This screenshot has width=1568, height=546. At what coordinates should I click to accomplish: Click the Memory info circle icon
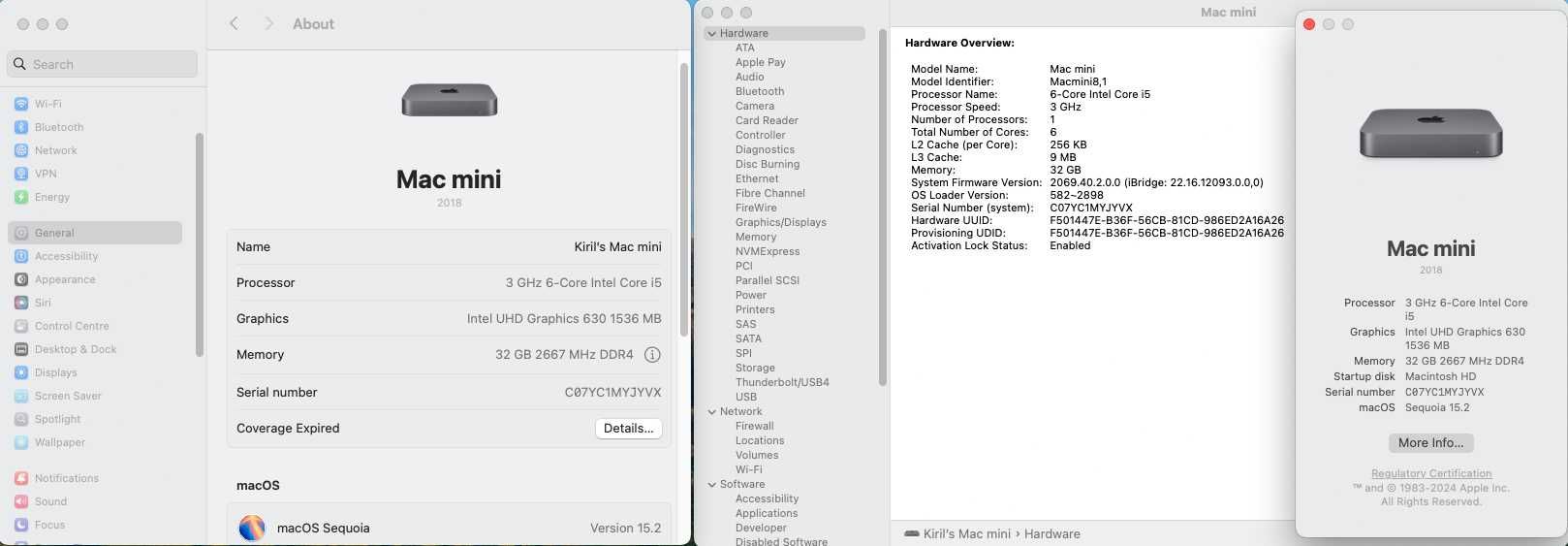click(652, 355)
